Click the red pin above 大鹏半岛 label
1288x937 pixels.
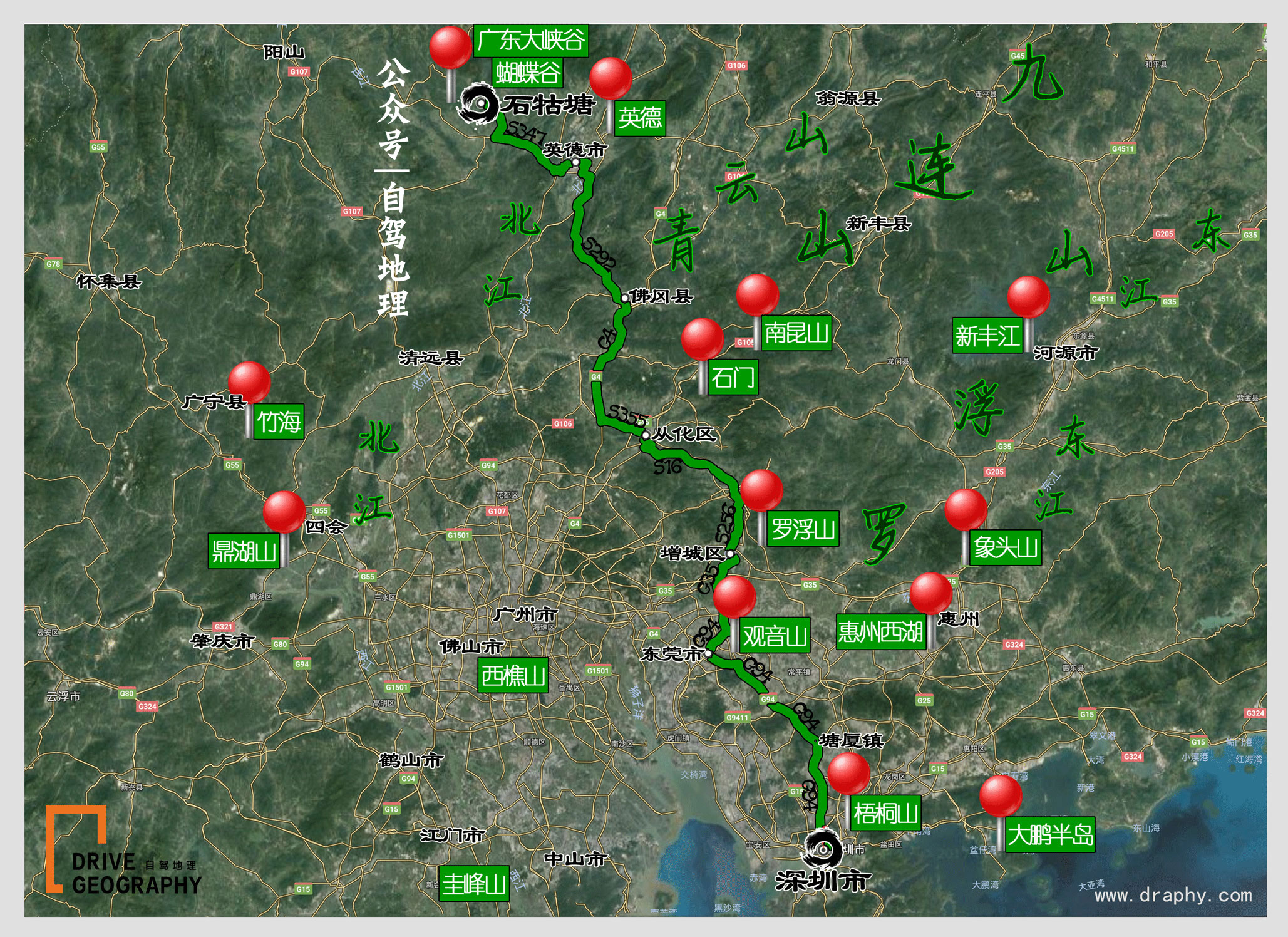point(1001,795)
